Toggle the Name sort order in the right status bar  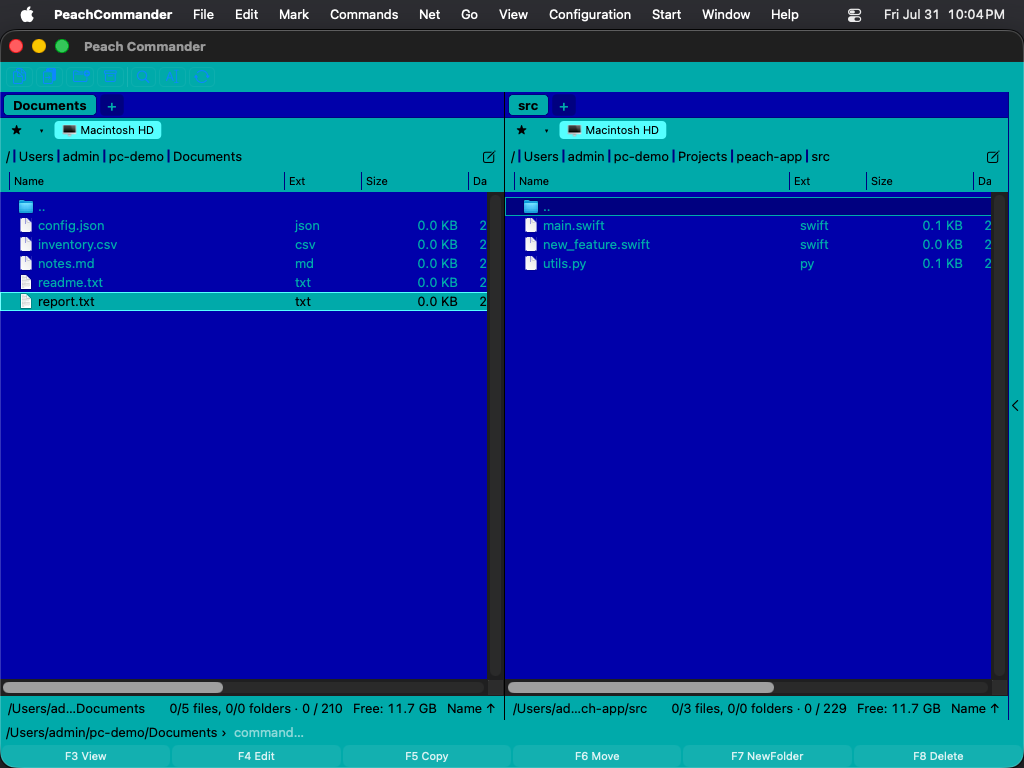(x=975, y=709)
